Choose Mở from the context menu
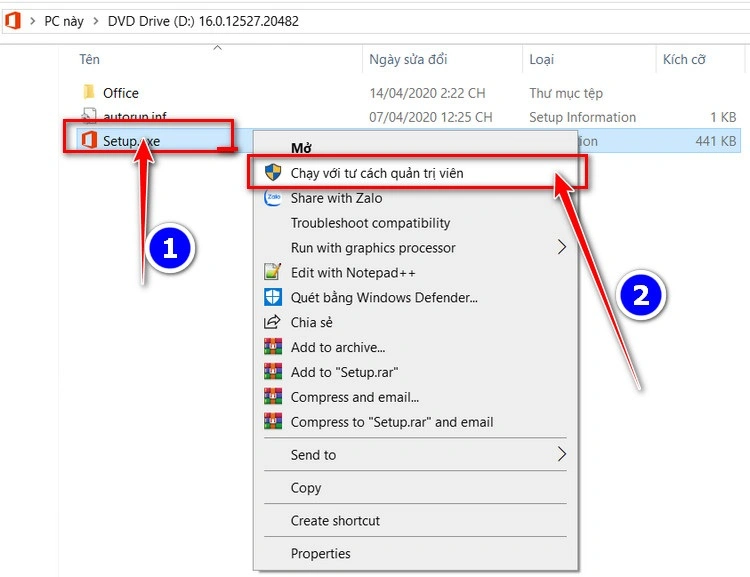This screenshot has width=750, height=577. click(301, 148)
